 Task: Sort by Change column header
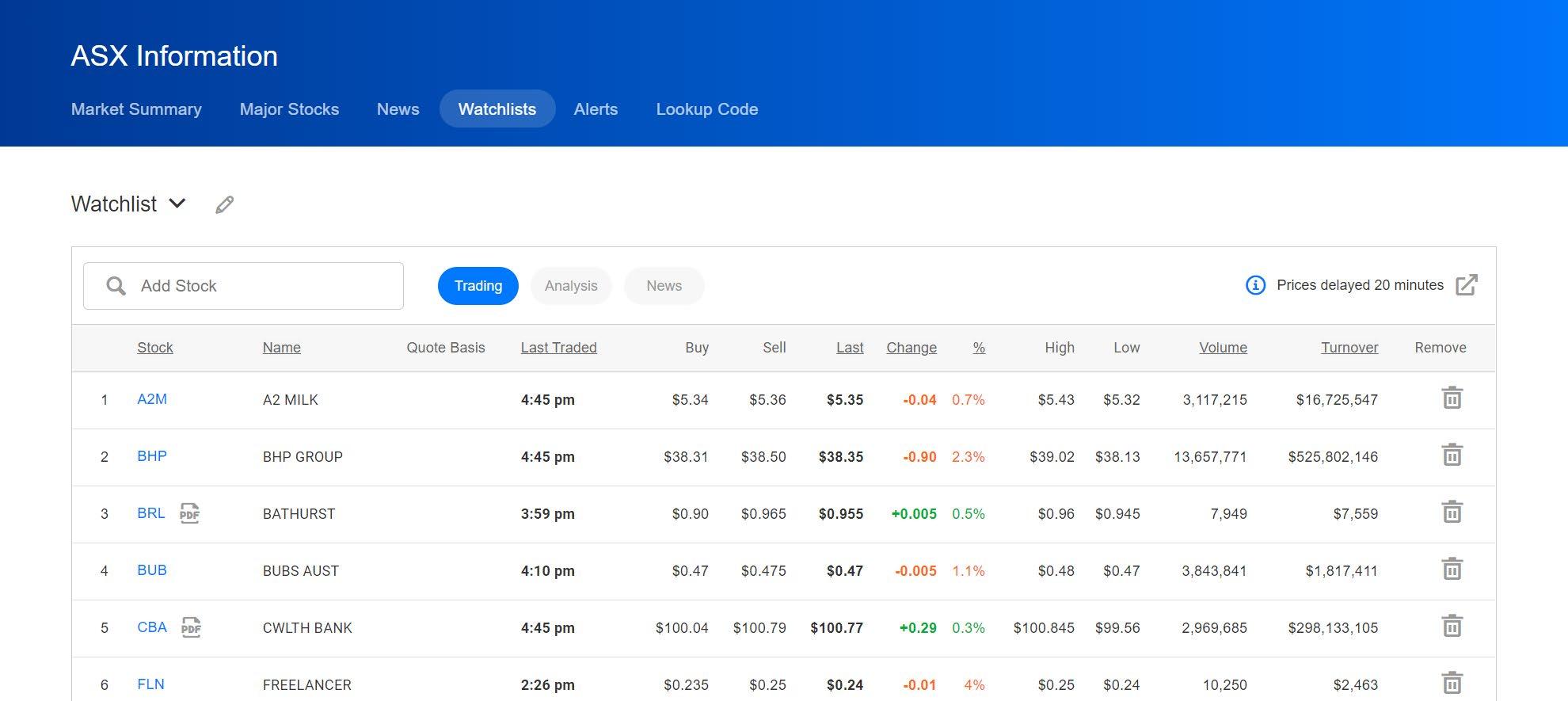pyautogui.click(x=911, y=348)
